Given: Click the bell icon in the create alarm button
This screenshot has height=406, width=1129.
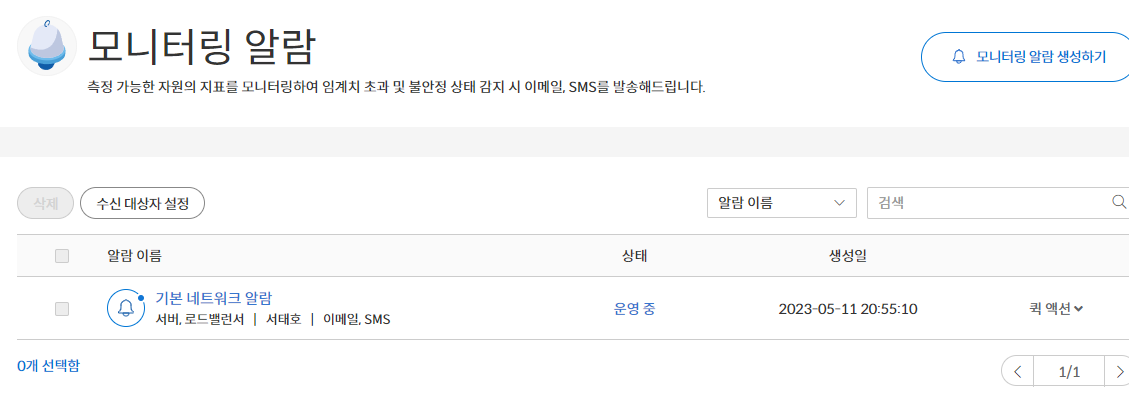Looking at the screenshot, I should click(x=958, y=57).
